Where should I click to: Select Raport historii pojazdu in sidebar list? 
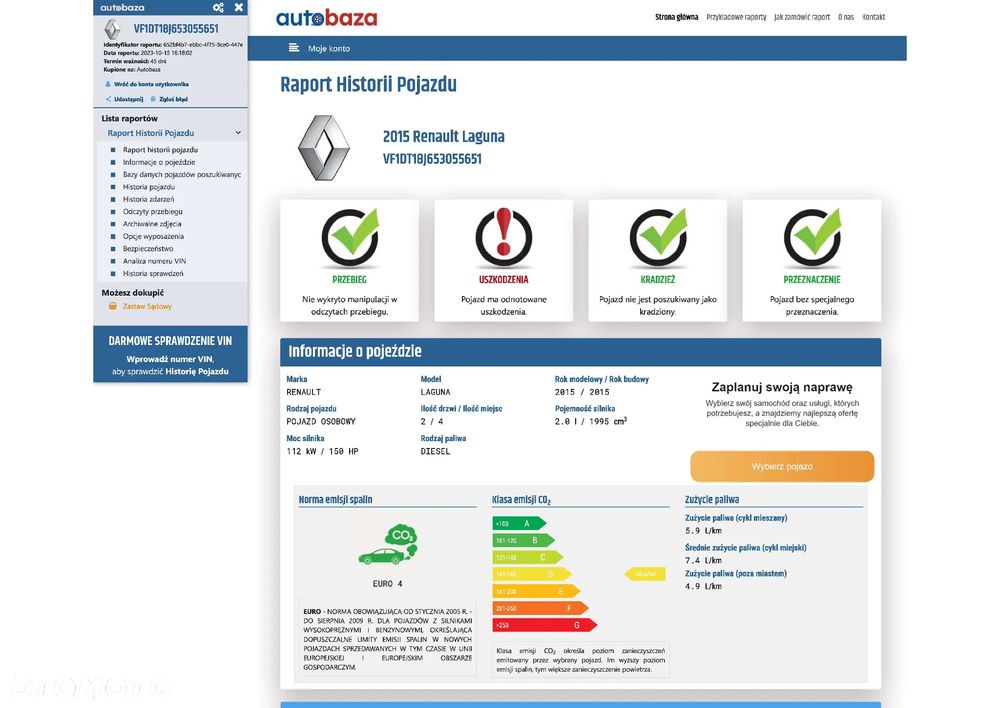click(161, 150)
